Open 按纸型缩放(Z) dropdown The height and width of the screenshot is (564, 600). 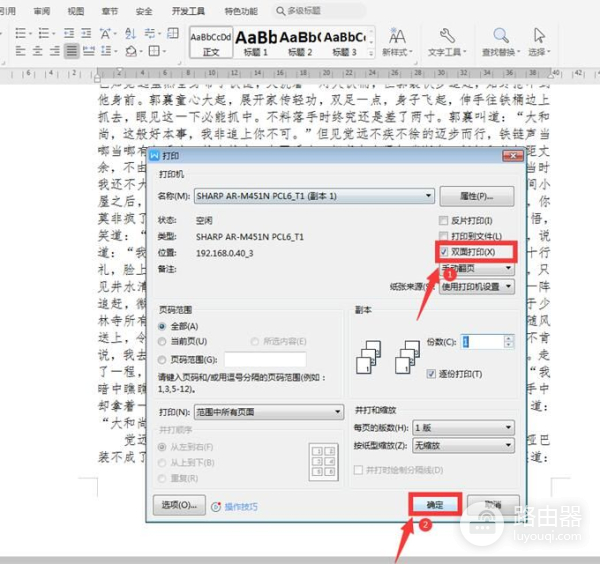point(463,445)
